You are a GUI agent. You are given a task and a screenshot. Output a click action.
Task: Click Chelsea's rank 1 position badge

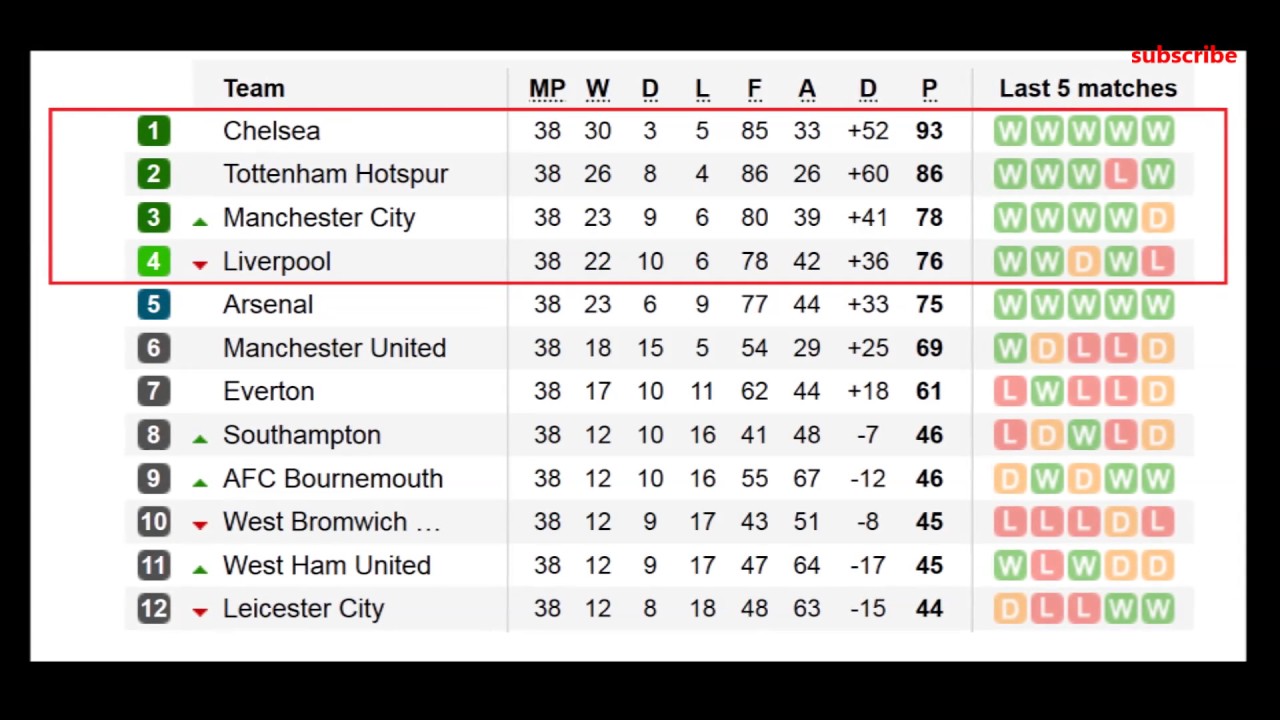pos(153,131)
